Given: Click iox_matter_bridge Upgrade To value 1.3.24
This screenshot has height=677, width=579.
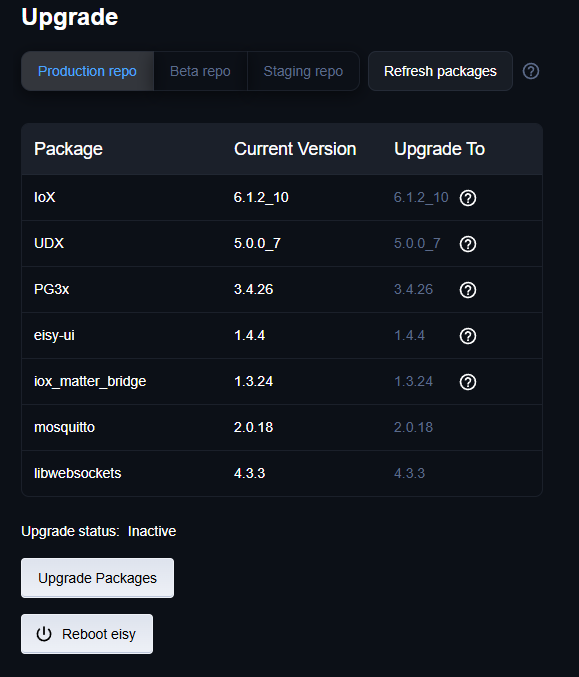Looking at the screenshot, I should coord(413,381).
